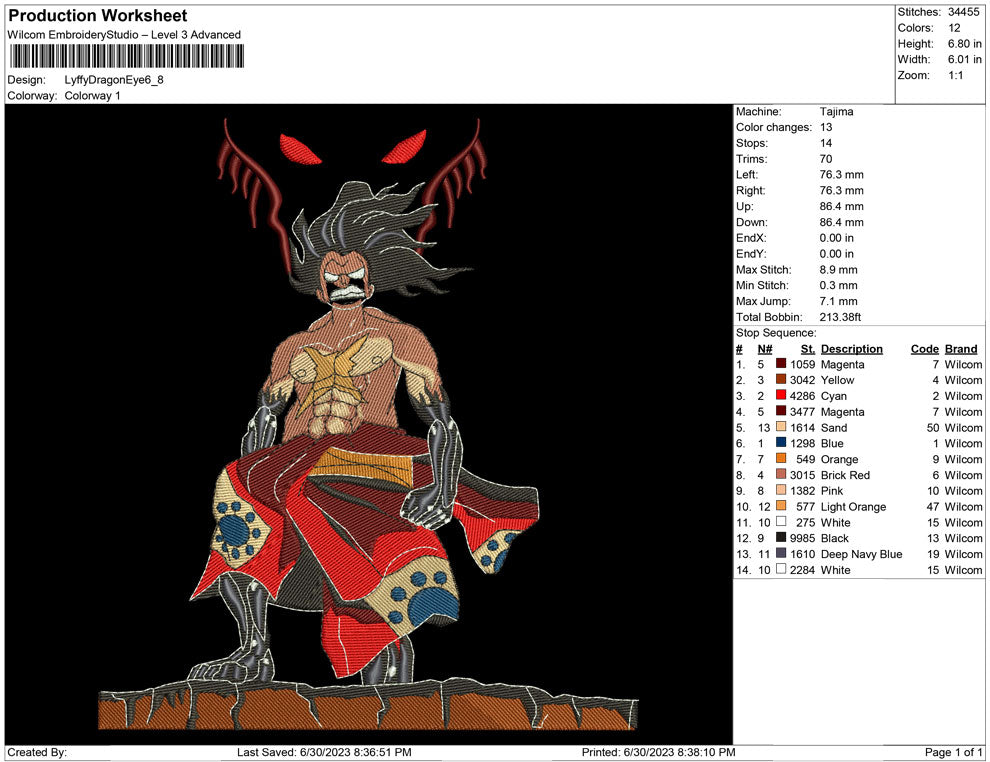Select the Total Bobbin value '213.38ft'
Image resolution: width=990 pixels, height=762 pixels.
click(x=840, y=317)
